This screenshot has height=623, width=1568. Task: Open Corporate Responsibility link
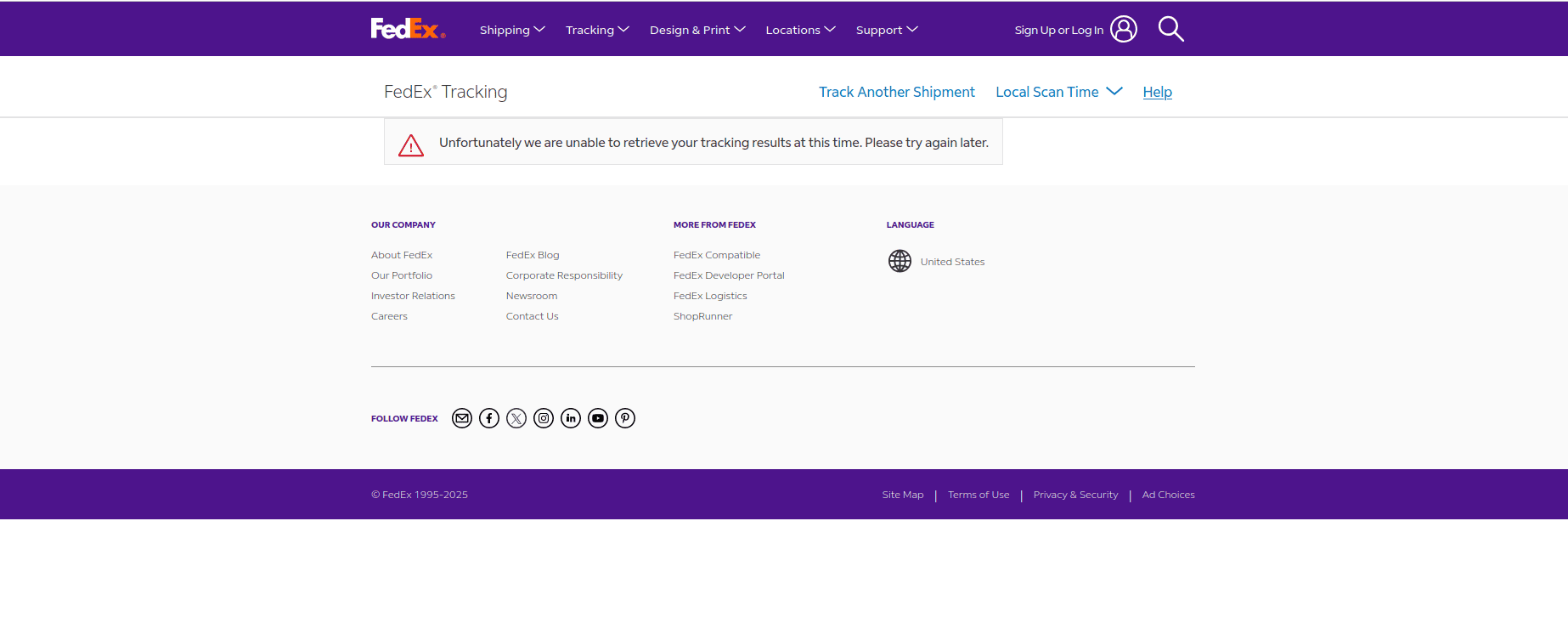point(564,275)
